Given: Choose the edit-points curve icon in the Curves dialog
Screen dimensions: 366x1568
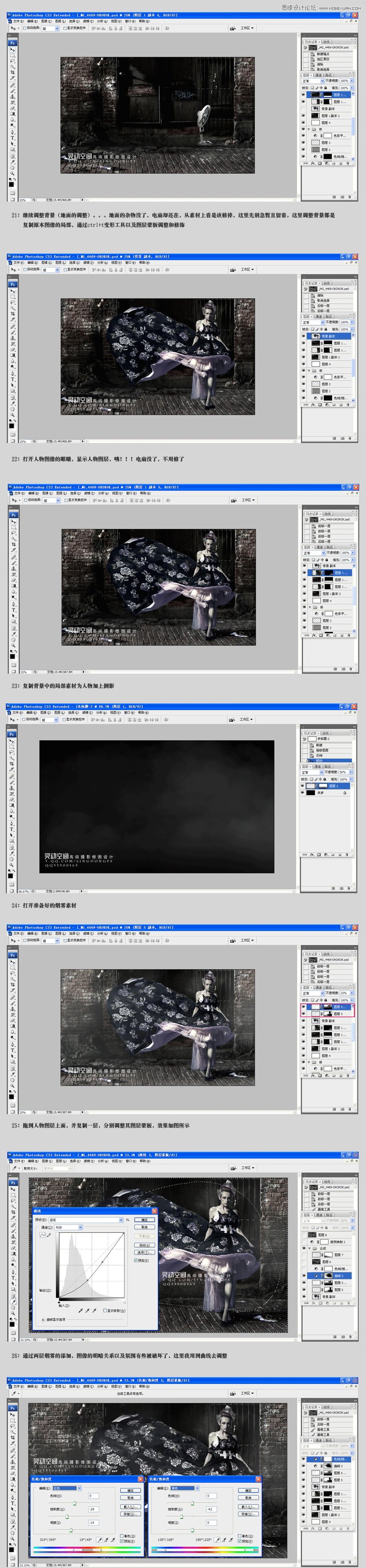Looking at the screenshot, I should pos(43,1235).
